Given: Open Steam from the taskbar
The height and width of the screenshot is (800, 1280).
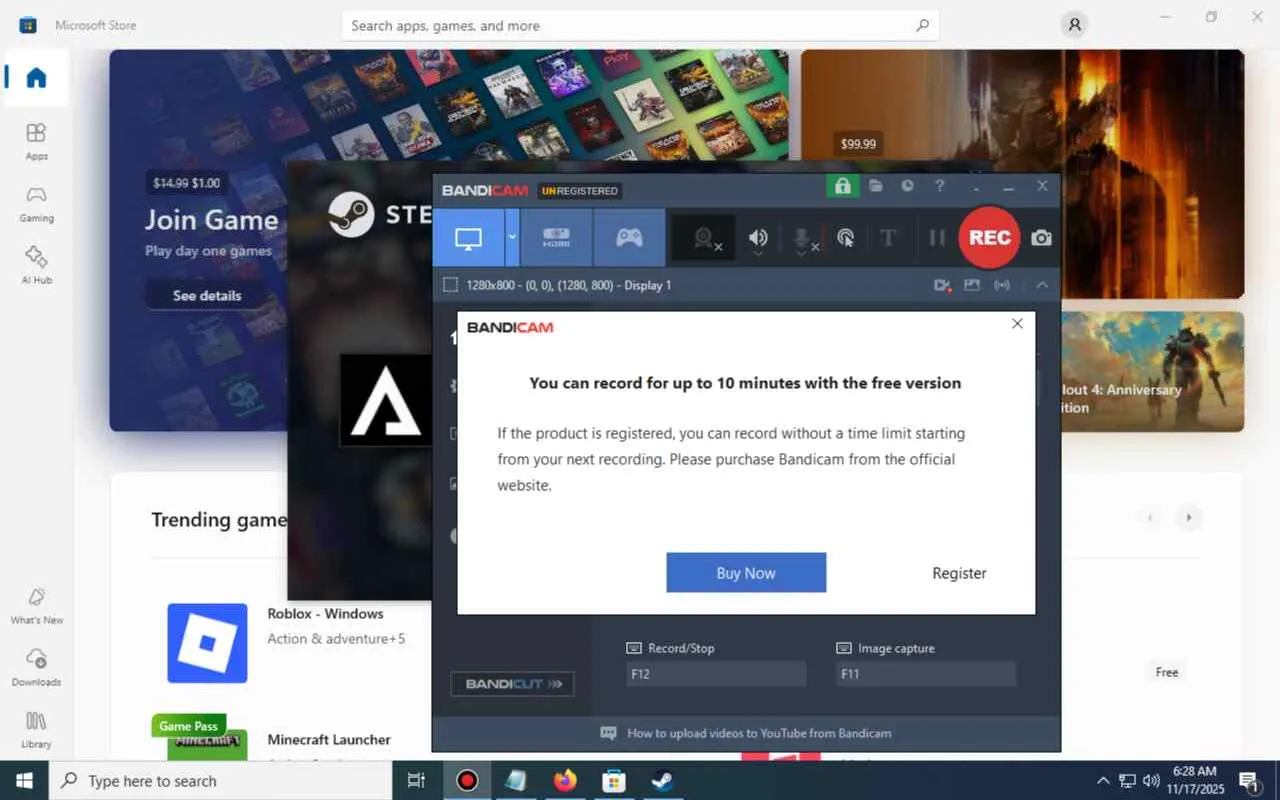Looking at the screenshot, I should (x=662, y=781).
